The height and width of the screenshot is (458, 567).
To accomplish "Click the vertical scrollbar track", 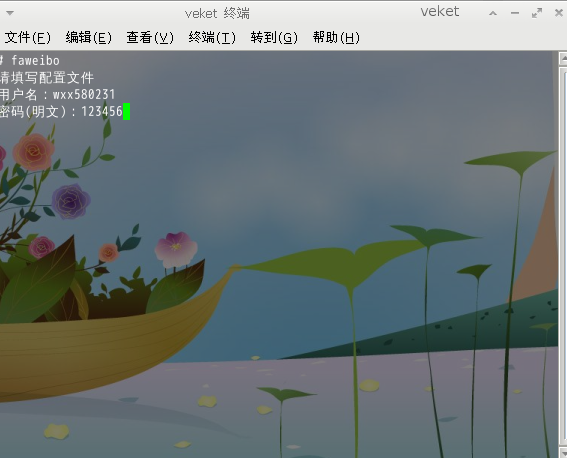I will 563,256.
